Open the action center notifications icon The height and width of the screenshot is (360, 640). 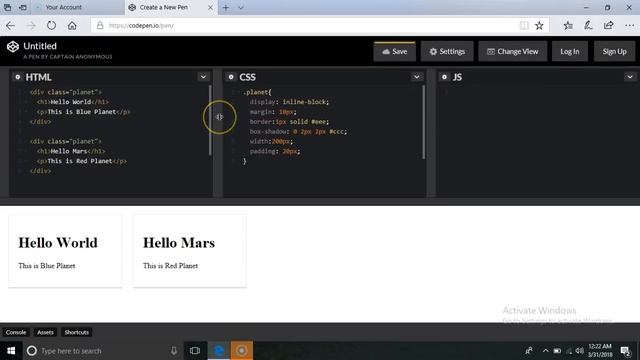625,351
